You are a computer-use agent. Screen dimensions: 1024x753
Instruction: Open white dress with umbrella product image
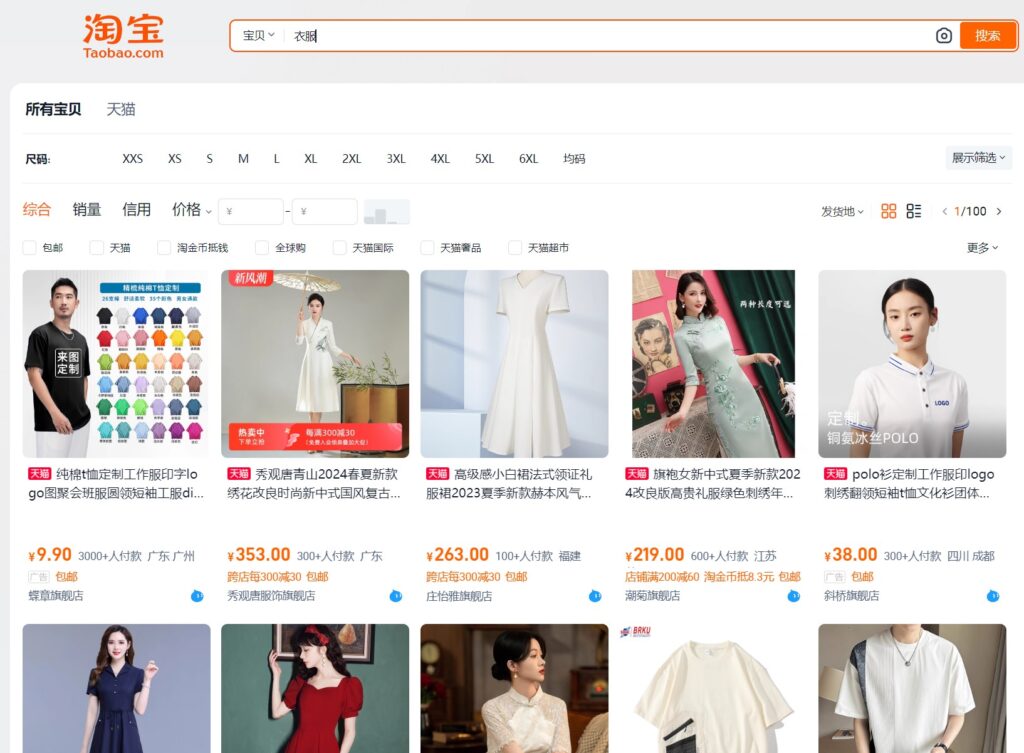click(x=315, y=364)
